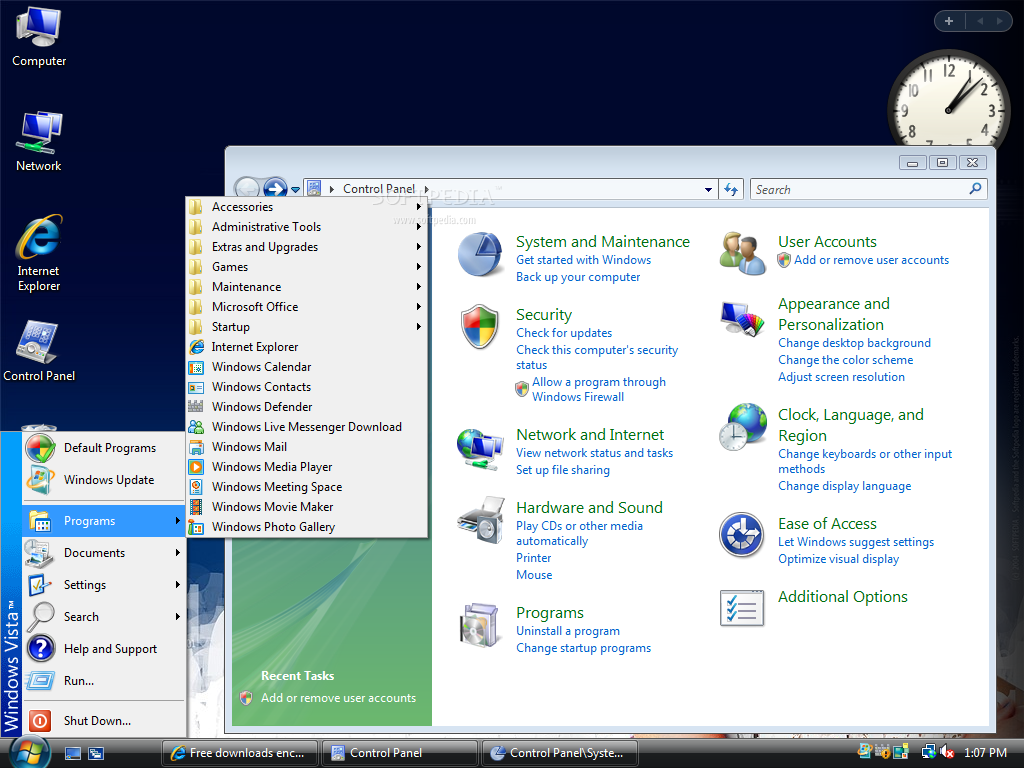Click Adjust screen resolution link
The image size is (1024, 768).
click(841, 377)
